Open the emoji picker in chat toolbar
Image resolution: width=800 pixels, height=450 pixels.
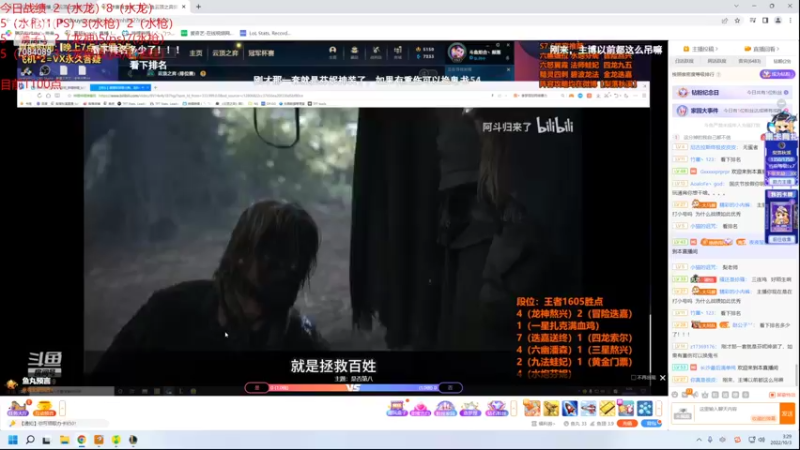[x=675, y=394]
